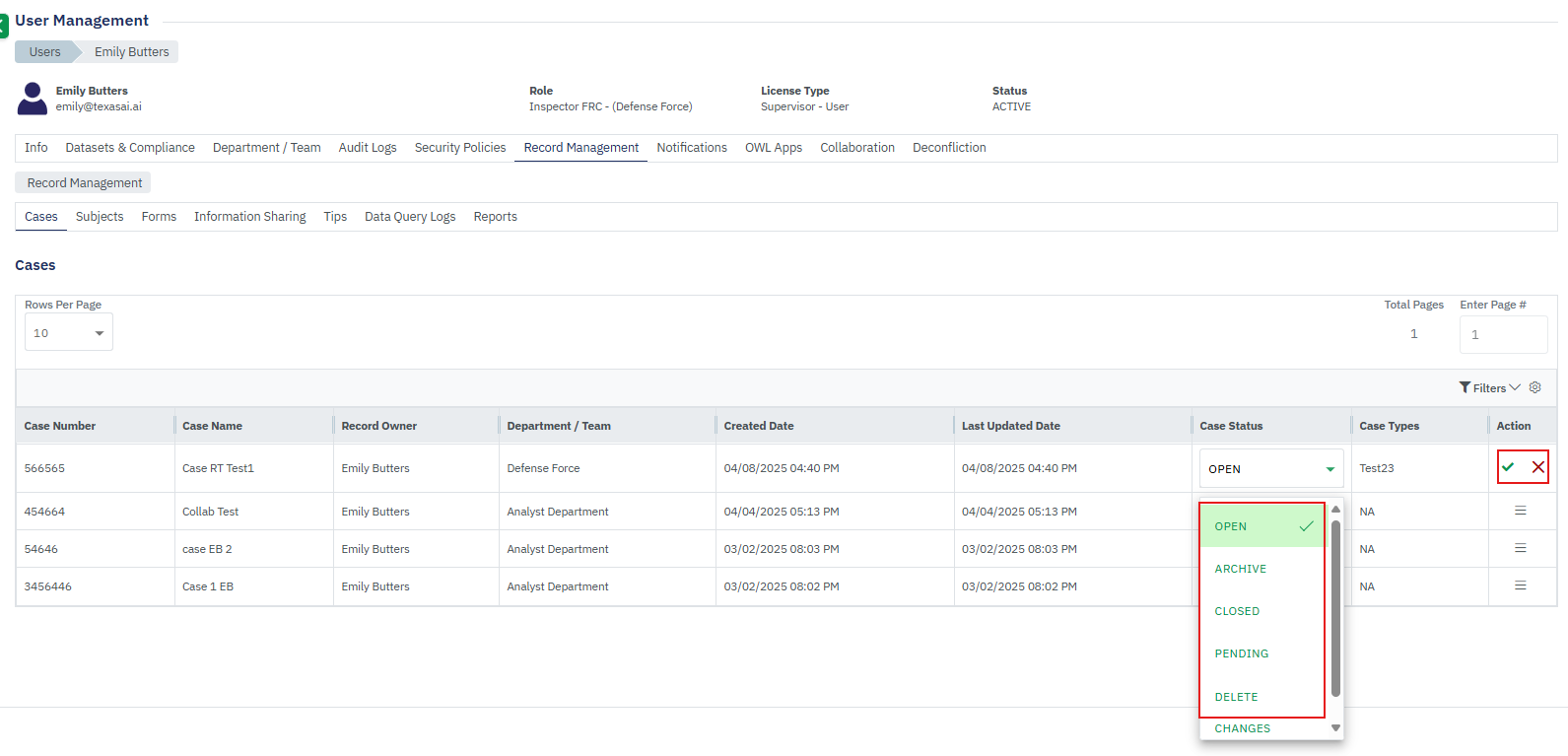This screenshot has height=756, width=1568.
Task: Toggle the OPEN case status dropdown
Action: (1270, 469)
